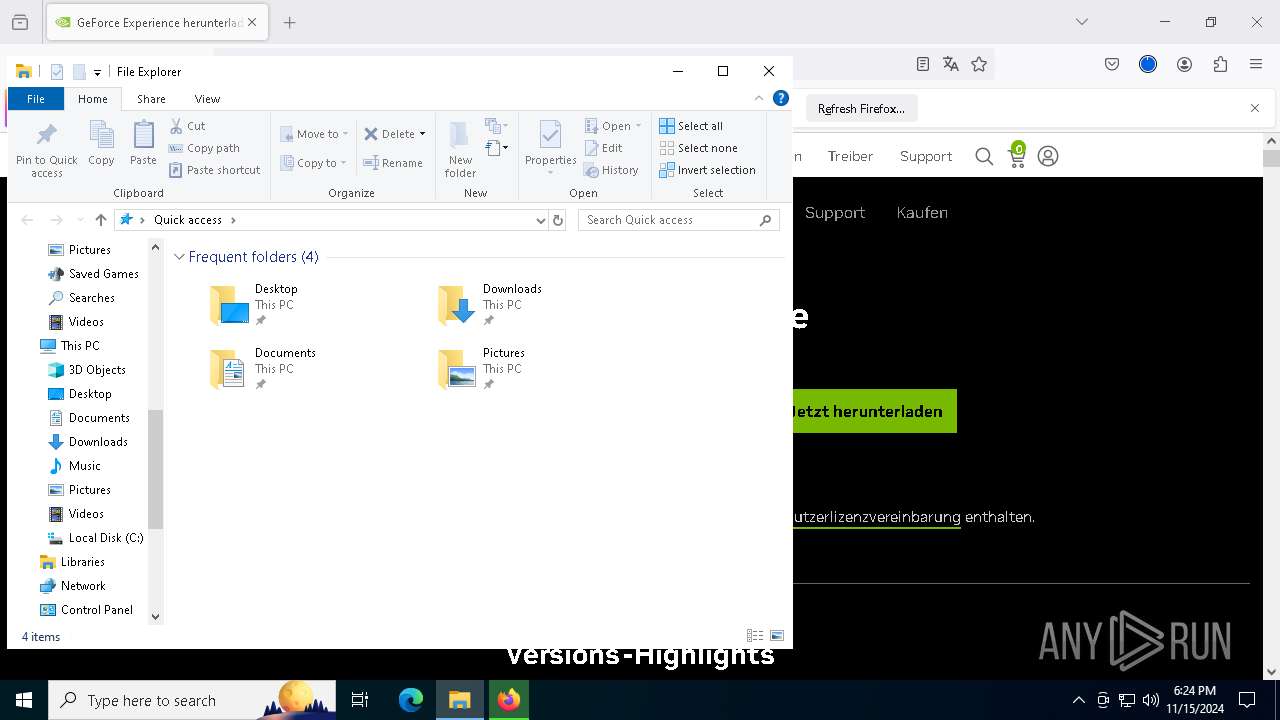
Task: Open Control Panel in navigation pane
Action: tap(86, 610)
